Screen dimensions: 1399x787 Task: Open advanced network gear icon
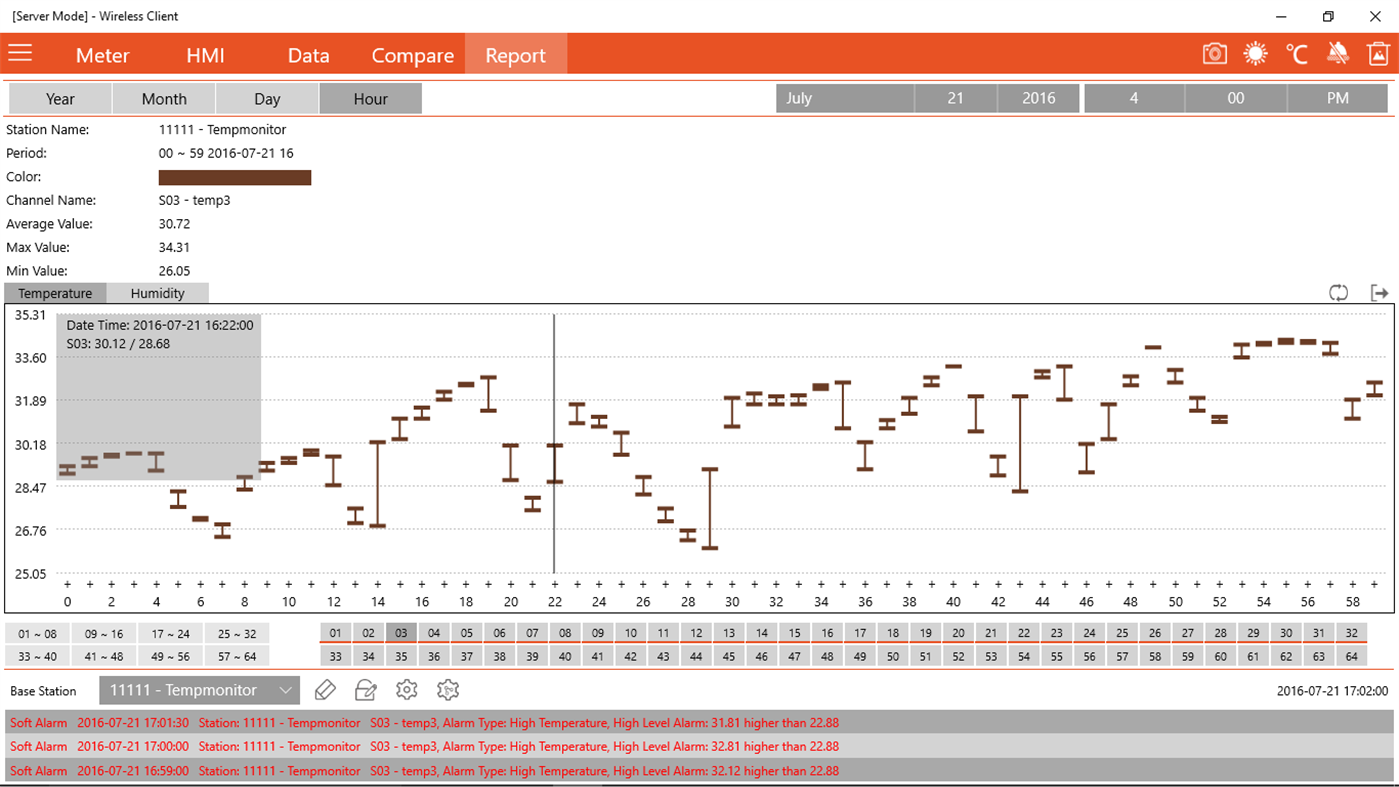(x=447, y=690)
